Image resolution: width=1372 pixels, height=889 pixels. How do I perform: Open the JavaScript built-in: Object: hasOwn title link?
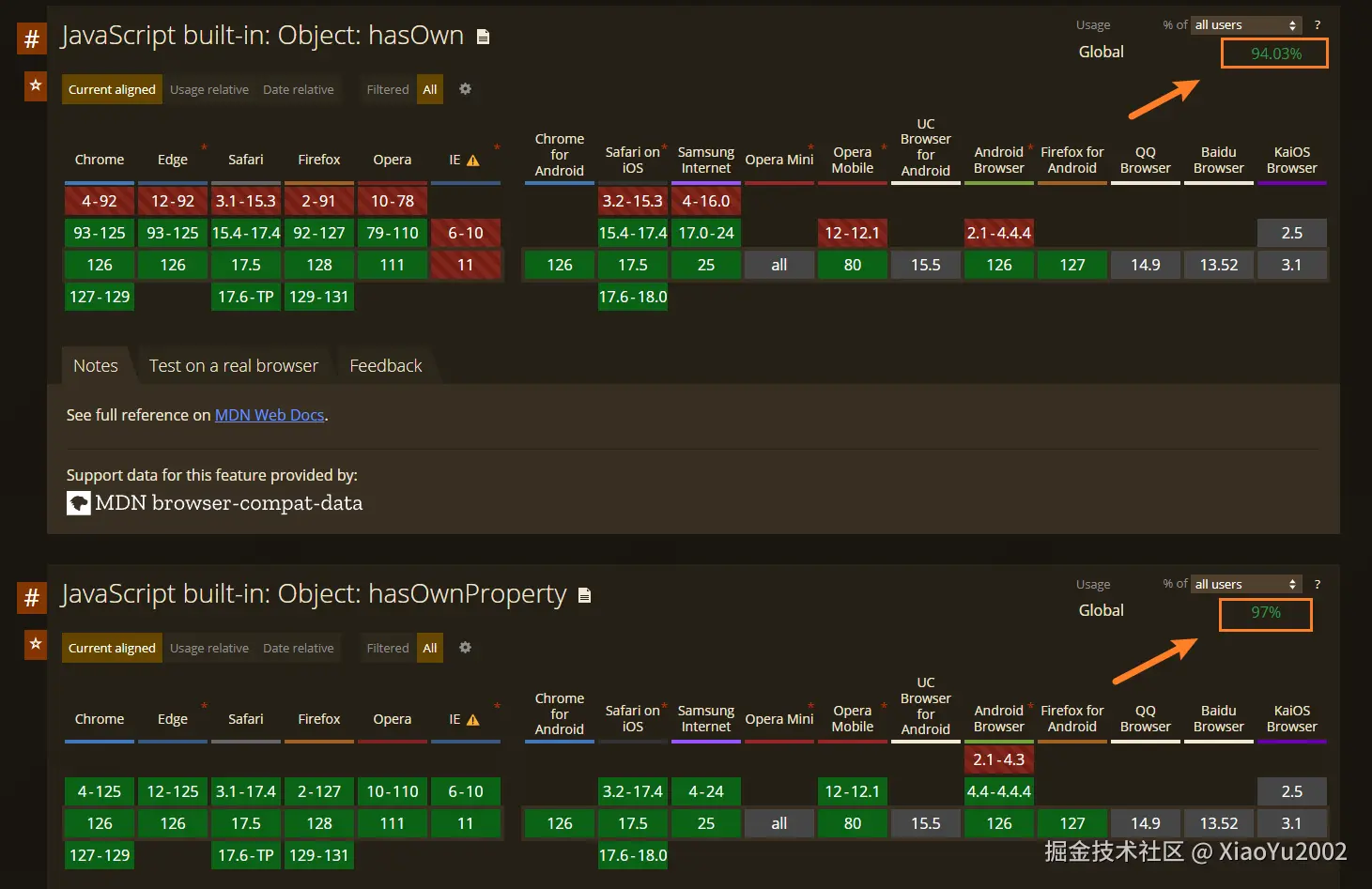click(x=262, y=36)
